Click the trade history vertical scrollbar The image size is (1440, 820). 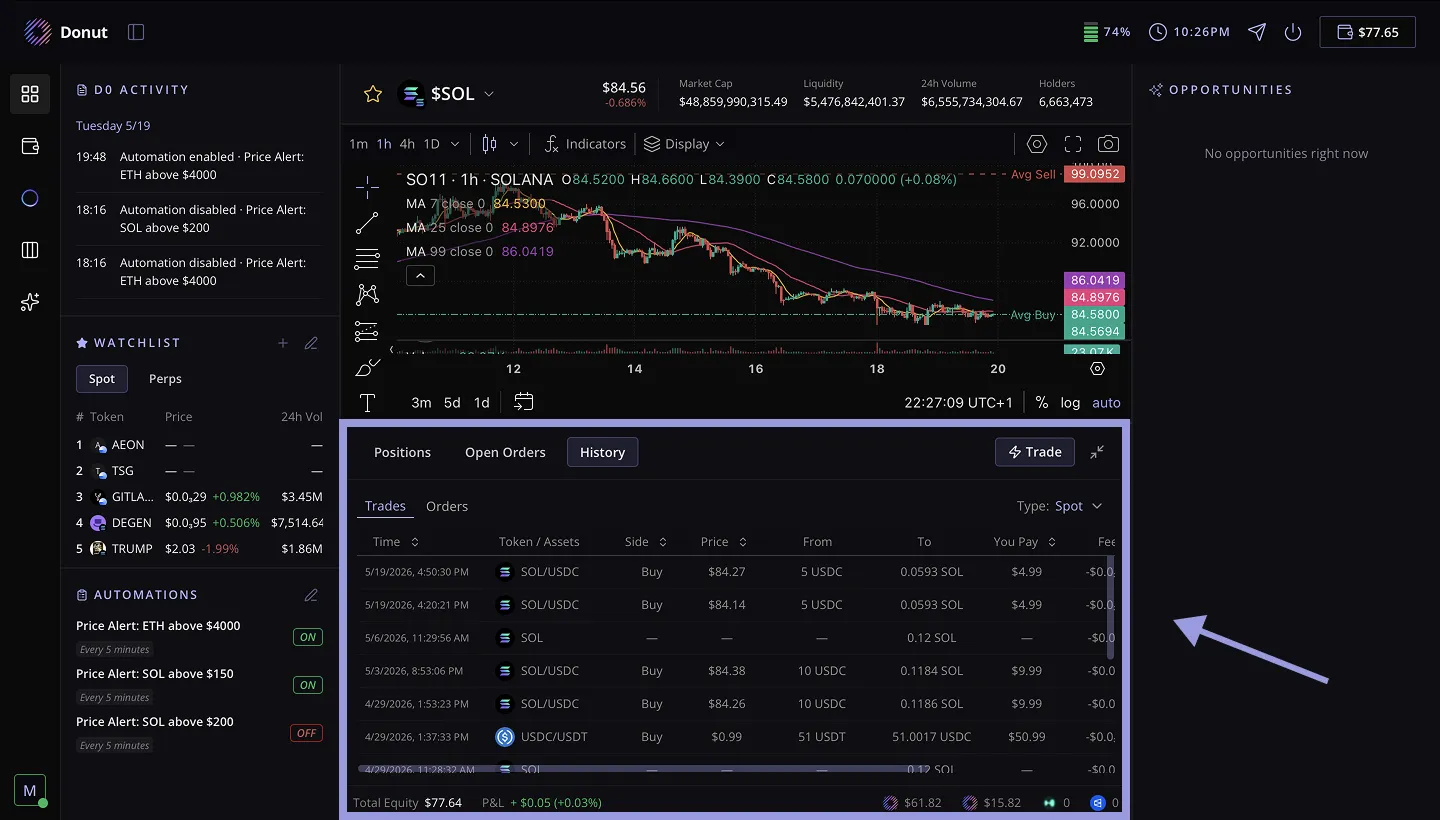pos(1110,606)
